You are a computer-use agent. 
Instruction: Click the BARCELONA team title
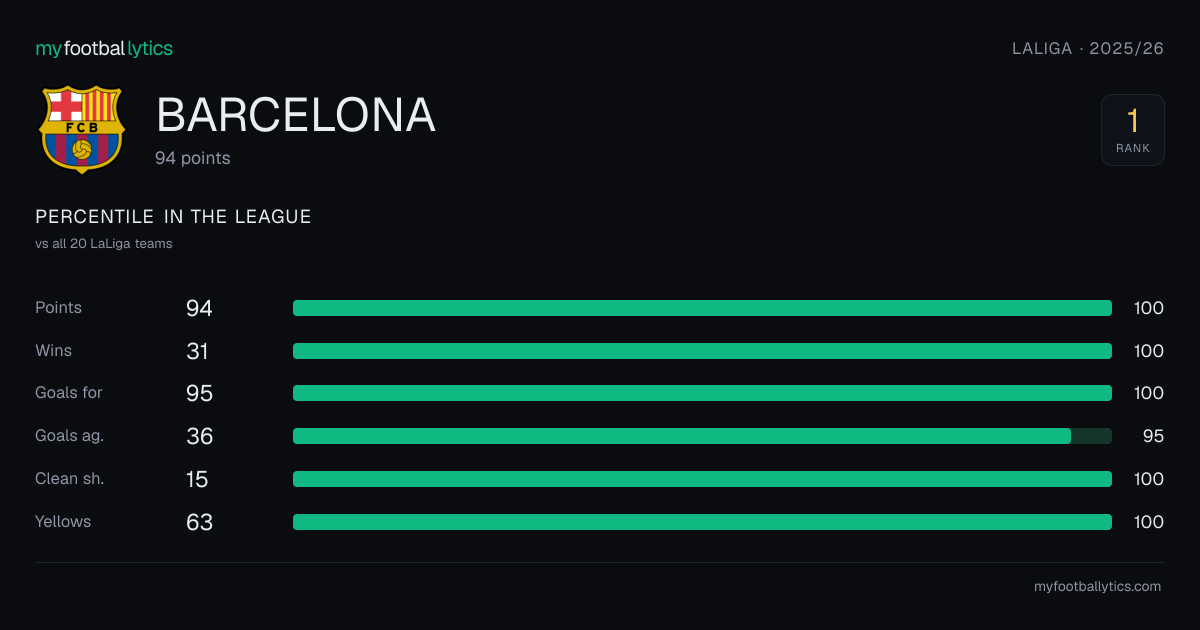coord(296,116)
